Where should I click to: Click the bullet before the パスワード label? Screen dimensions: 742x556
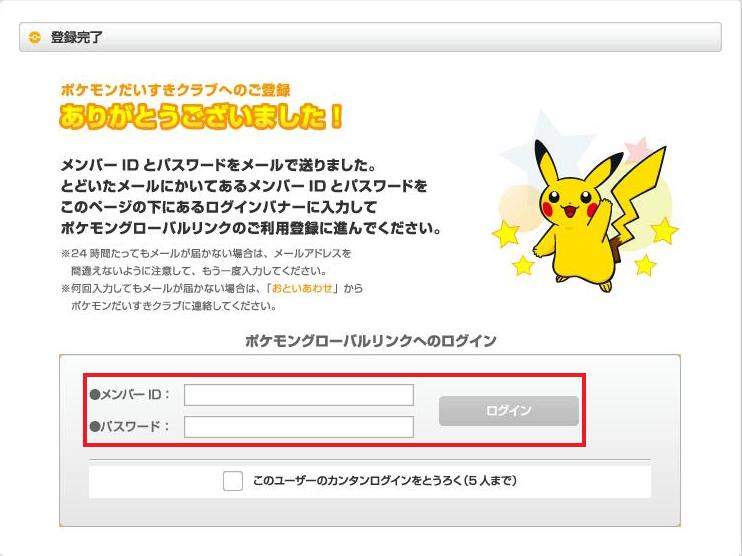(95, 427)
